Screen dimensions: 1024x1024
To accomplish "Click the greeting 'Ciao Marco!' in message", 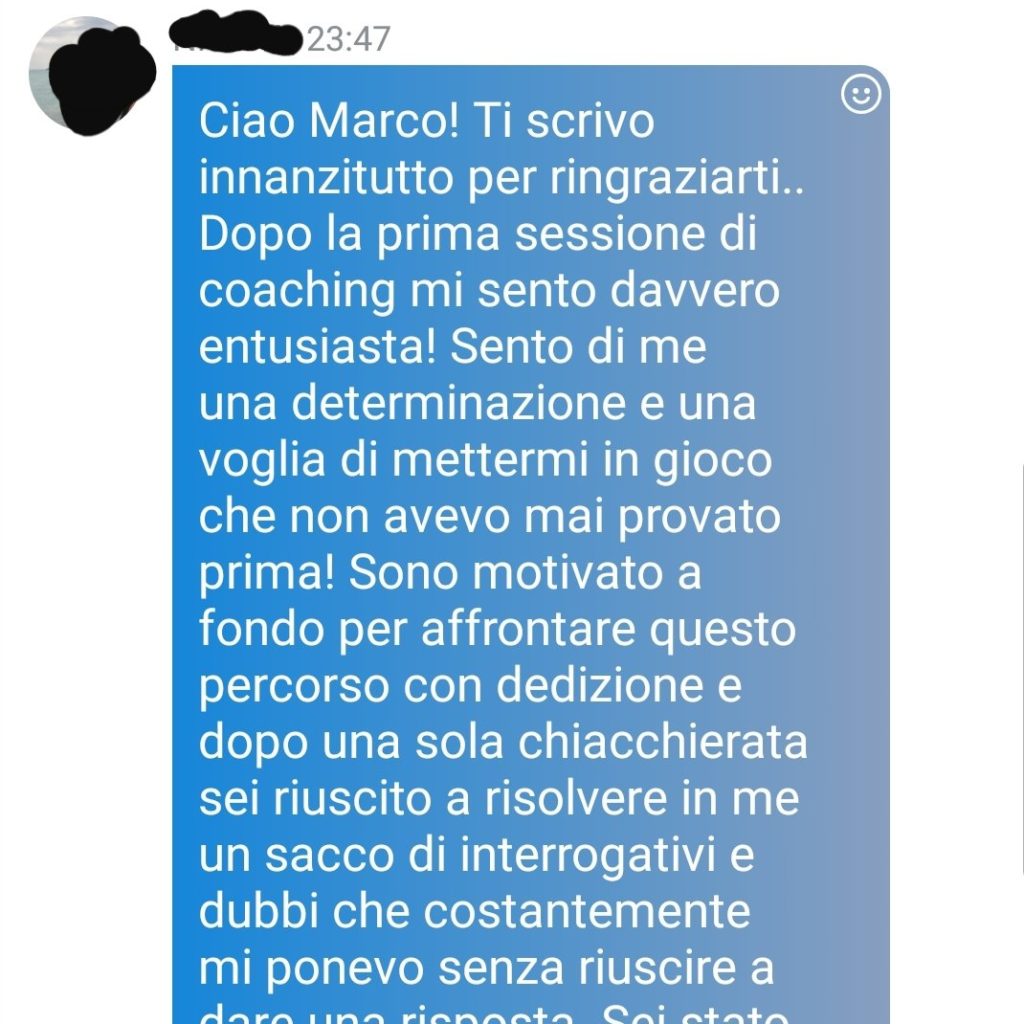I will pyautogui.click(x=329, y=121).
